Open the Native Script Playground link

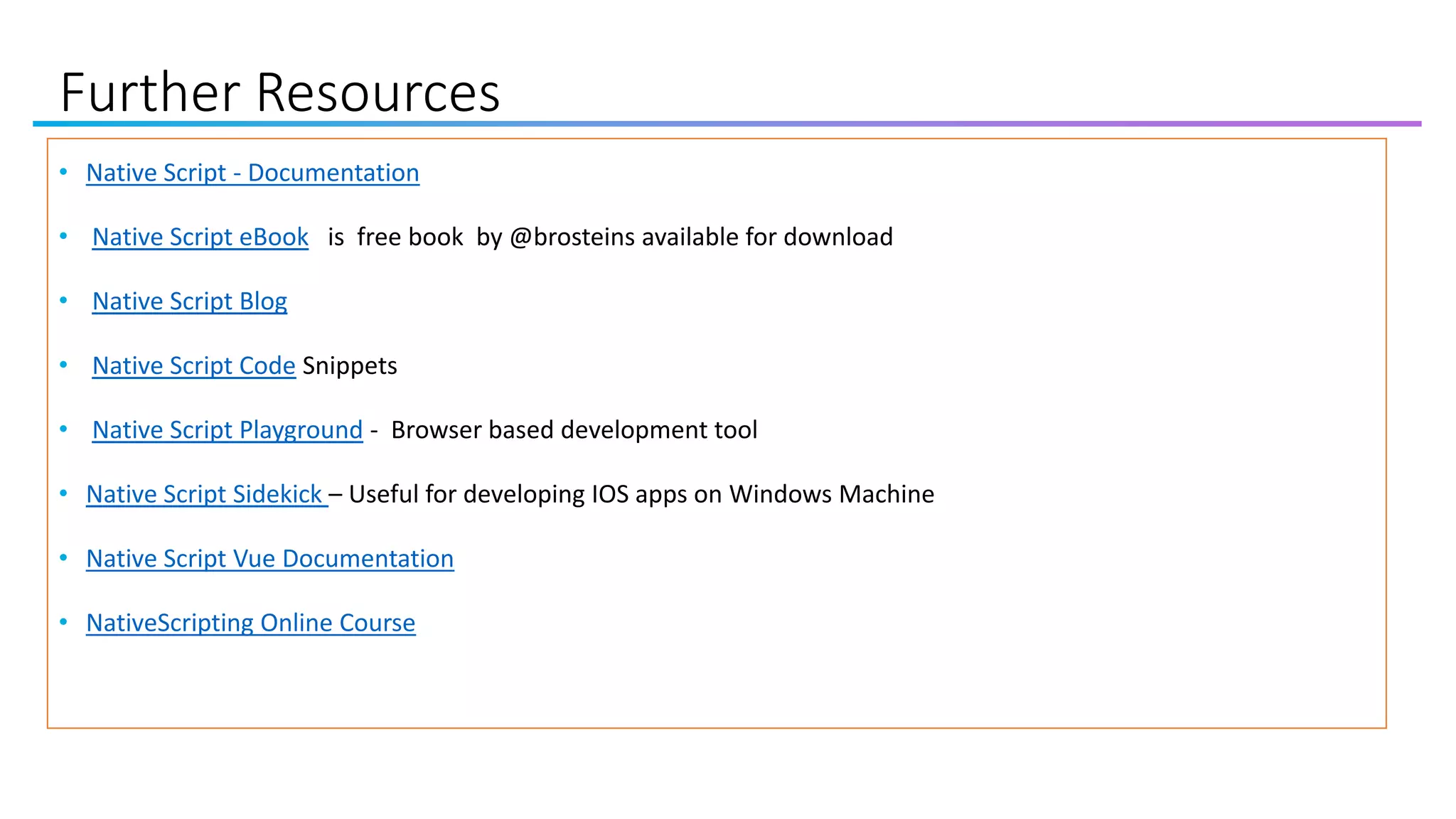(x=227, y=430)
